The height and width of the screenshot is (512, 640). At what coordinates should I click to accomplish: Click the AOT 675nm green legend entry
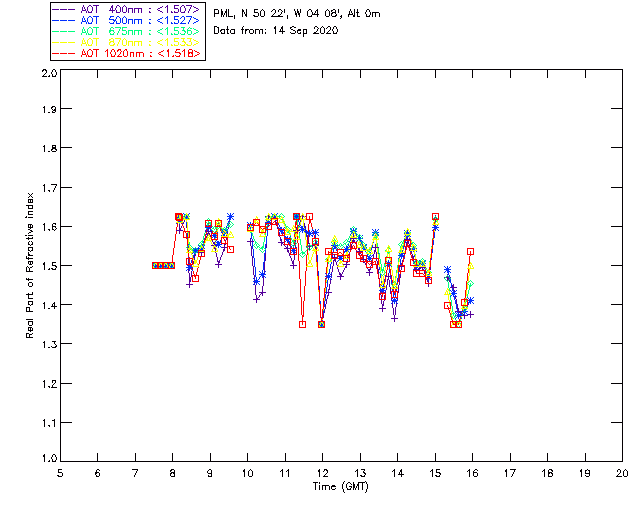point(126,31)
